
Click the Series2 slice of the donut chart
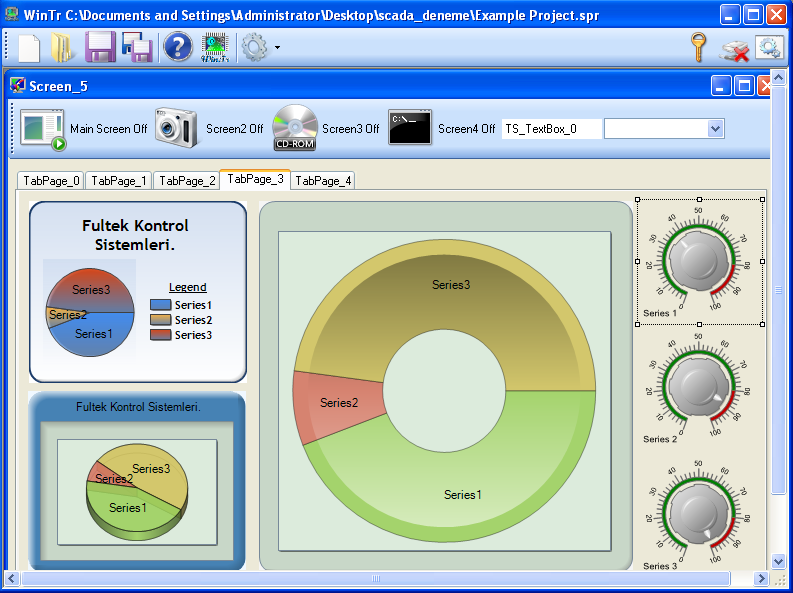(337, 402)
